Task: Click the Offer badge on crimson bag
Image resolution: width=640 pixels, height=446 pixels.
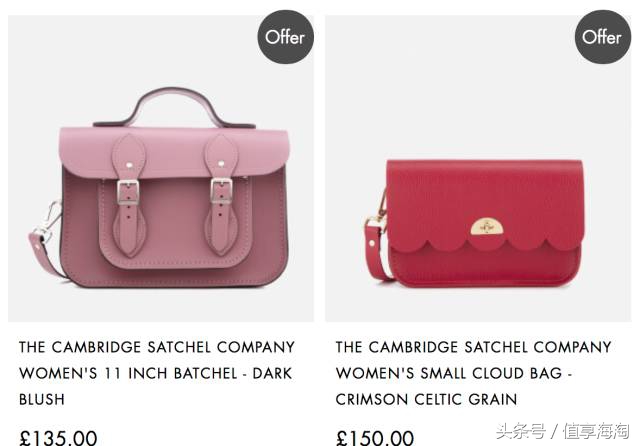Action: (x=602, y=37)
